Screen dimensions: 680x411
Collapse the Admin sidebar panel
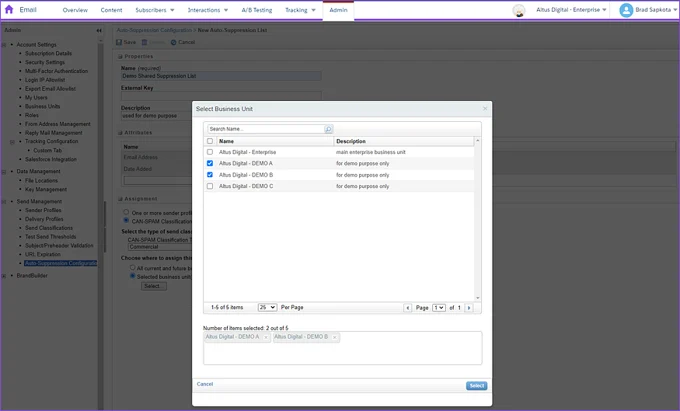(99, 30)
